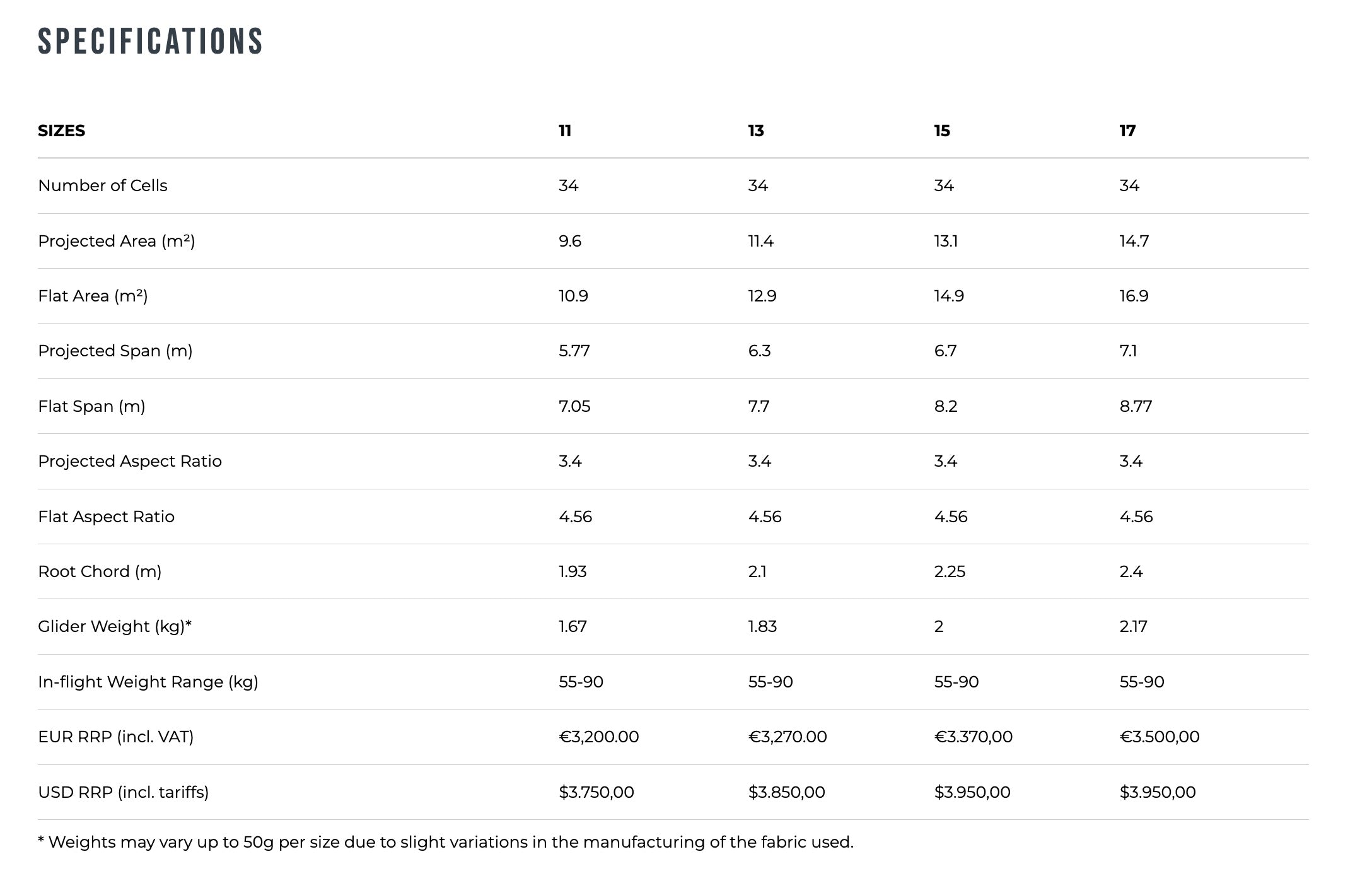The image size is (1372, 888).
Task: Click the Glider Weight value 1.67
Action: coord(573,626)
